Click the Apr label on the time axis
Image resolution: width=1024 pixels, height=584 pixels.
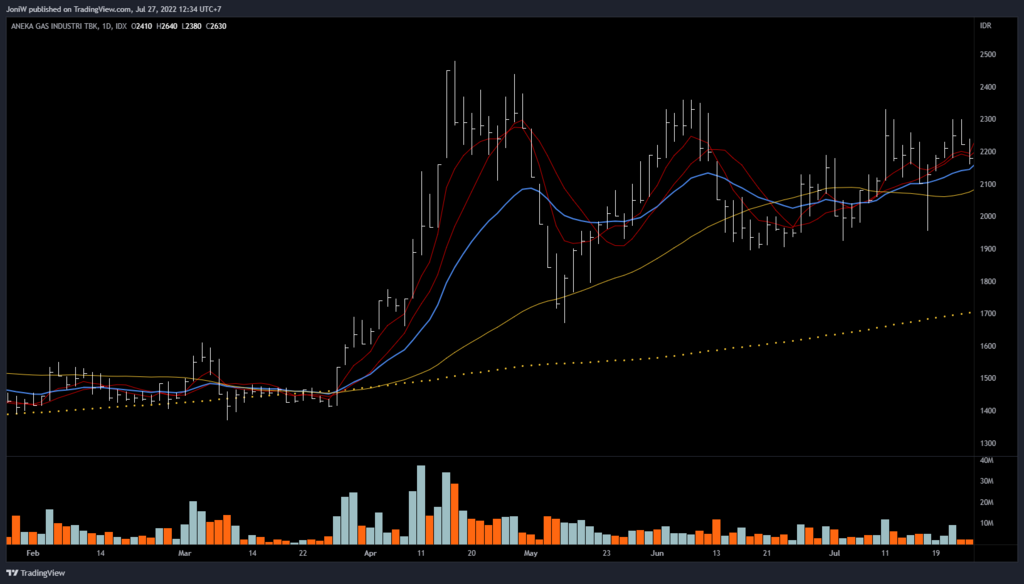[x=371, y=552]
